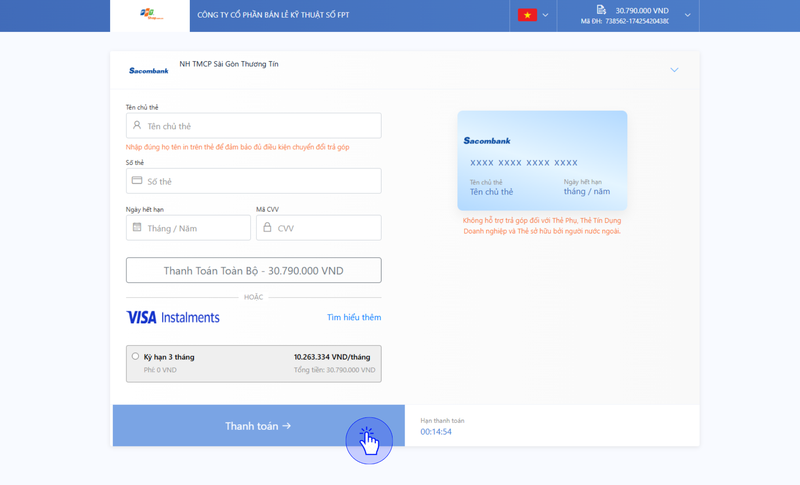Click the CVV input field

point(319,228)
